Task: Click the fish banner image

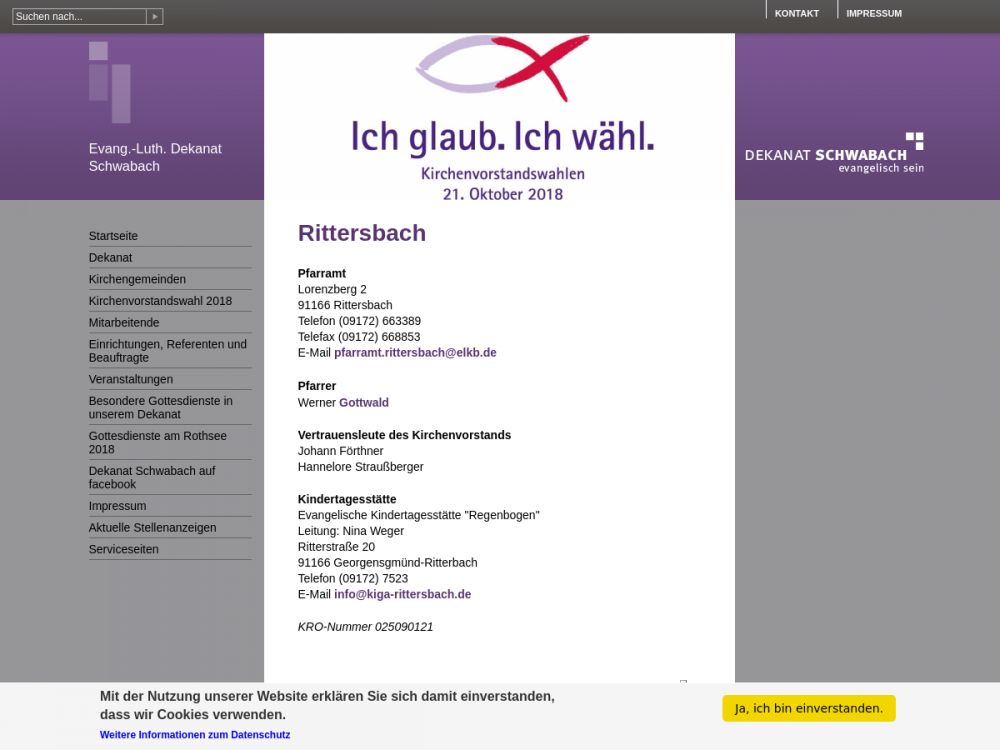Action: pos(501,118)
